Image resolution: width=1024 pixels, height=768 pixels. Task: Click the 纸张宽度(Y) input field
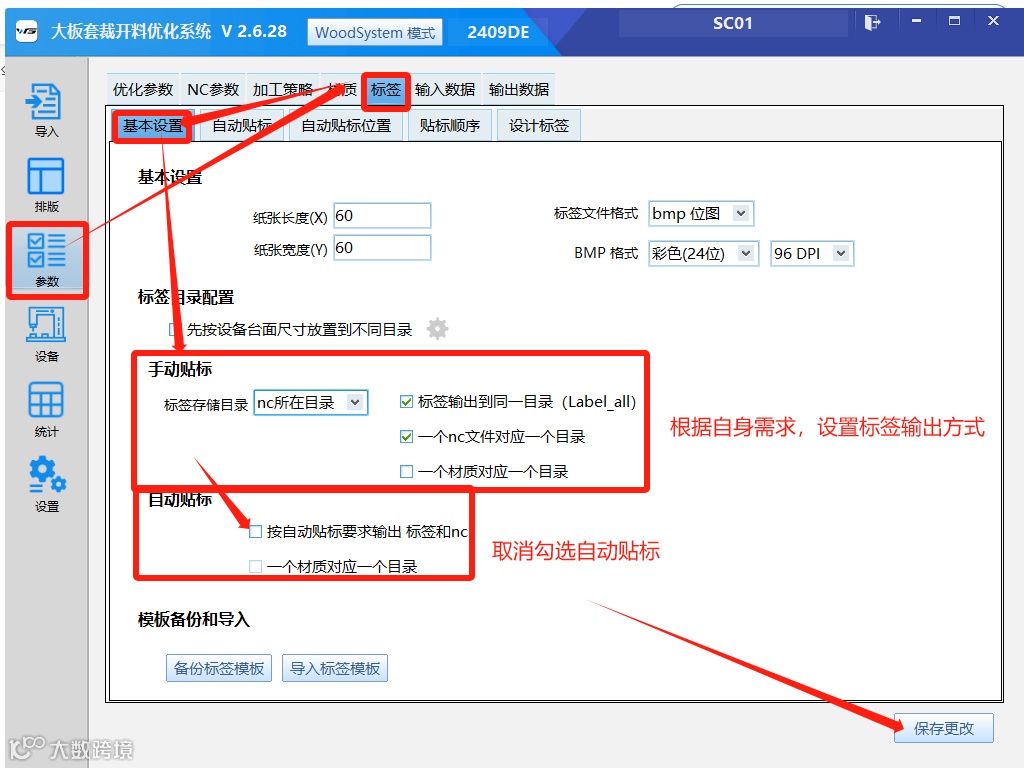pyautogui.click(x=382, y=248)
